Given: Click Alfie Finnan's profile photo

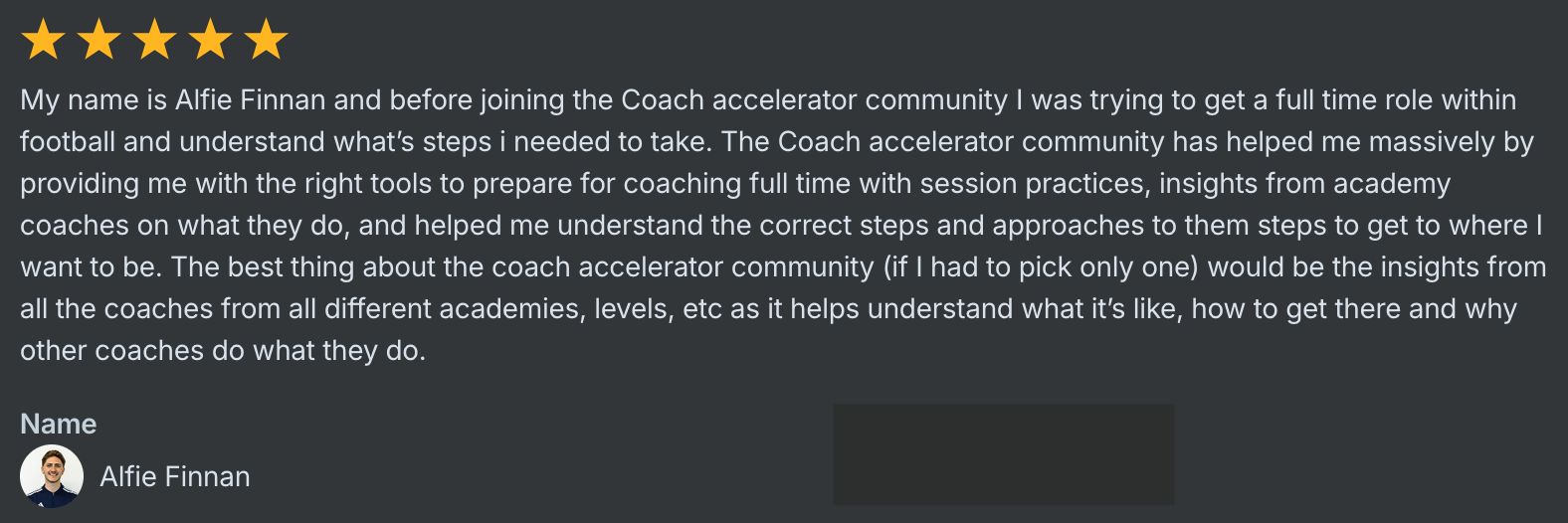Looking at the screenshot, I should 52,476.
